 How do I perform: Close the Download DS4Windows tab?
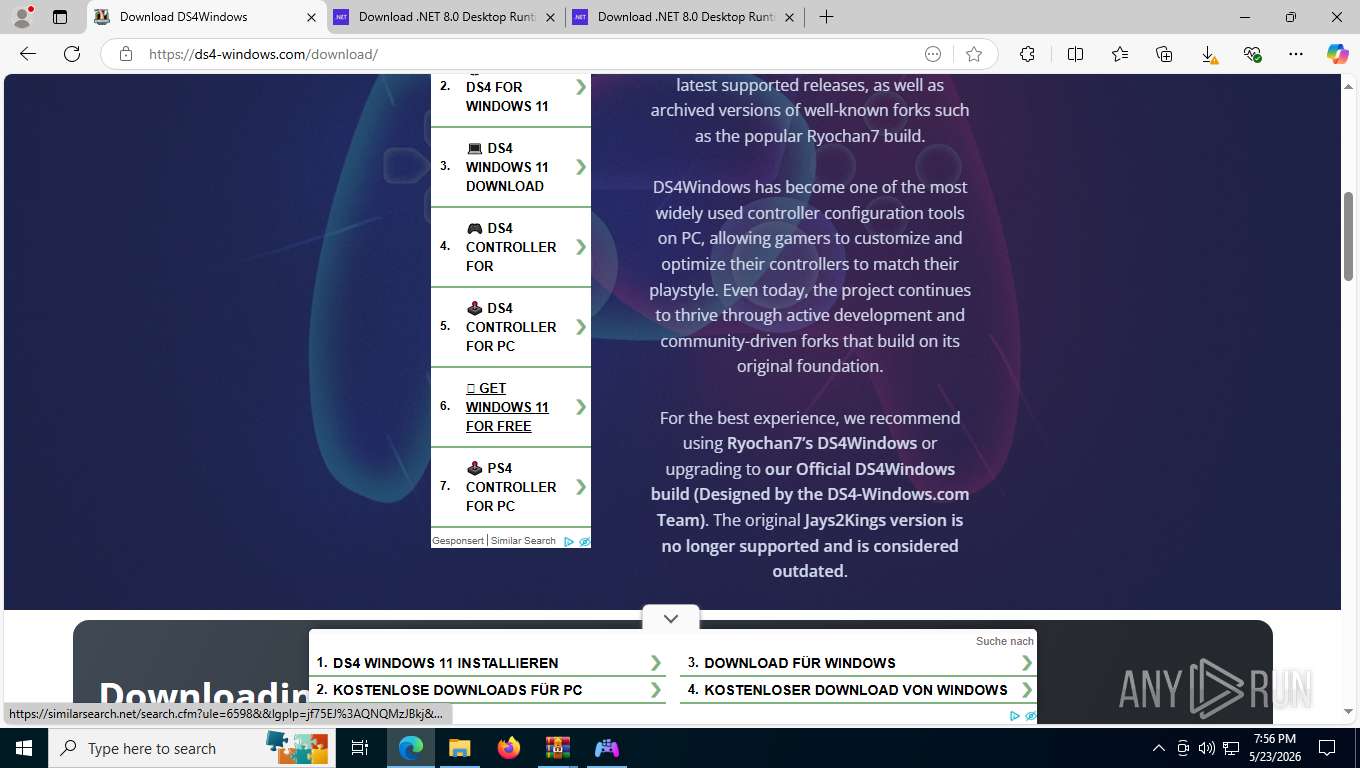coord(311,17)
